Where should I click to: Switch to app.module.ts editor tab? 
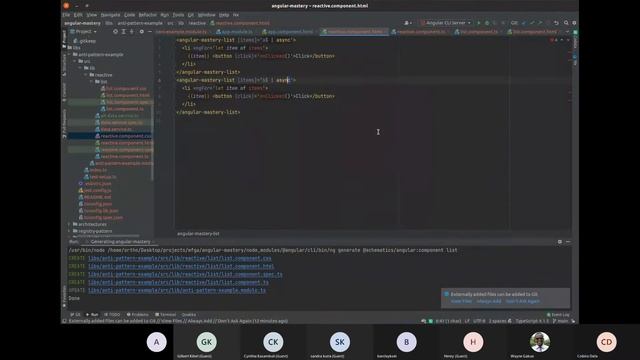tap(235, 31)
